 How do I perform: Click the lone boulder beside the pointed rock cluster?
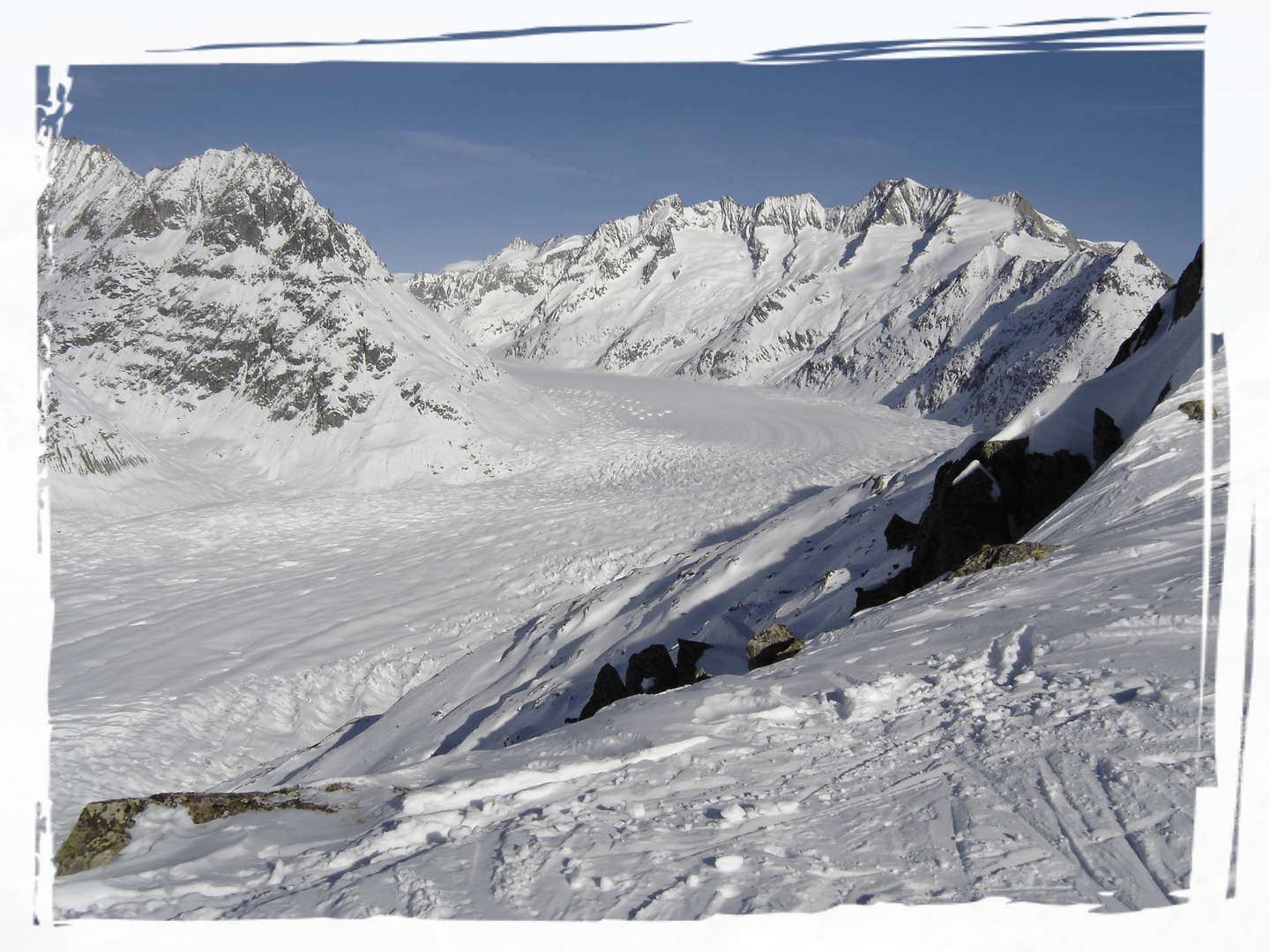click(x=773, y=645)
